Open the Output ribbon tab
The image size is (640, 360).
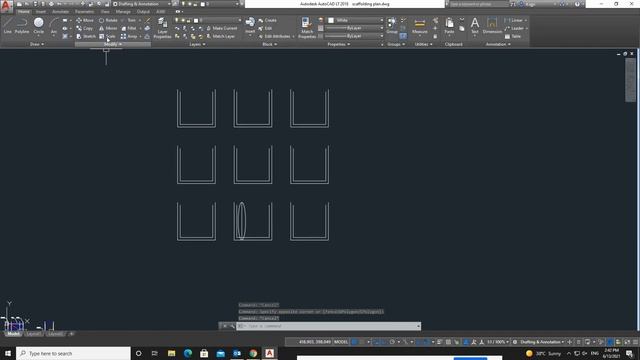pyautogui.click(x=143, y=11)
